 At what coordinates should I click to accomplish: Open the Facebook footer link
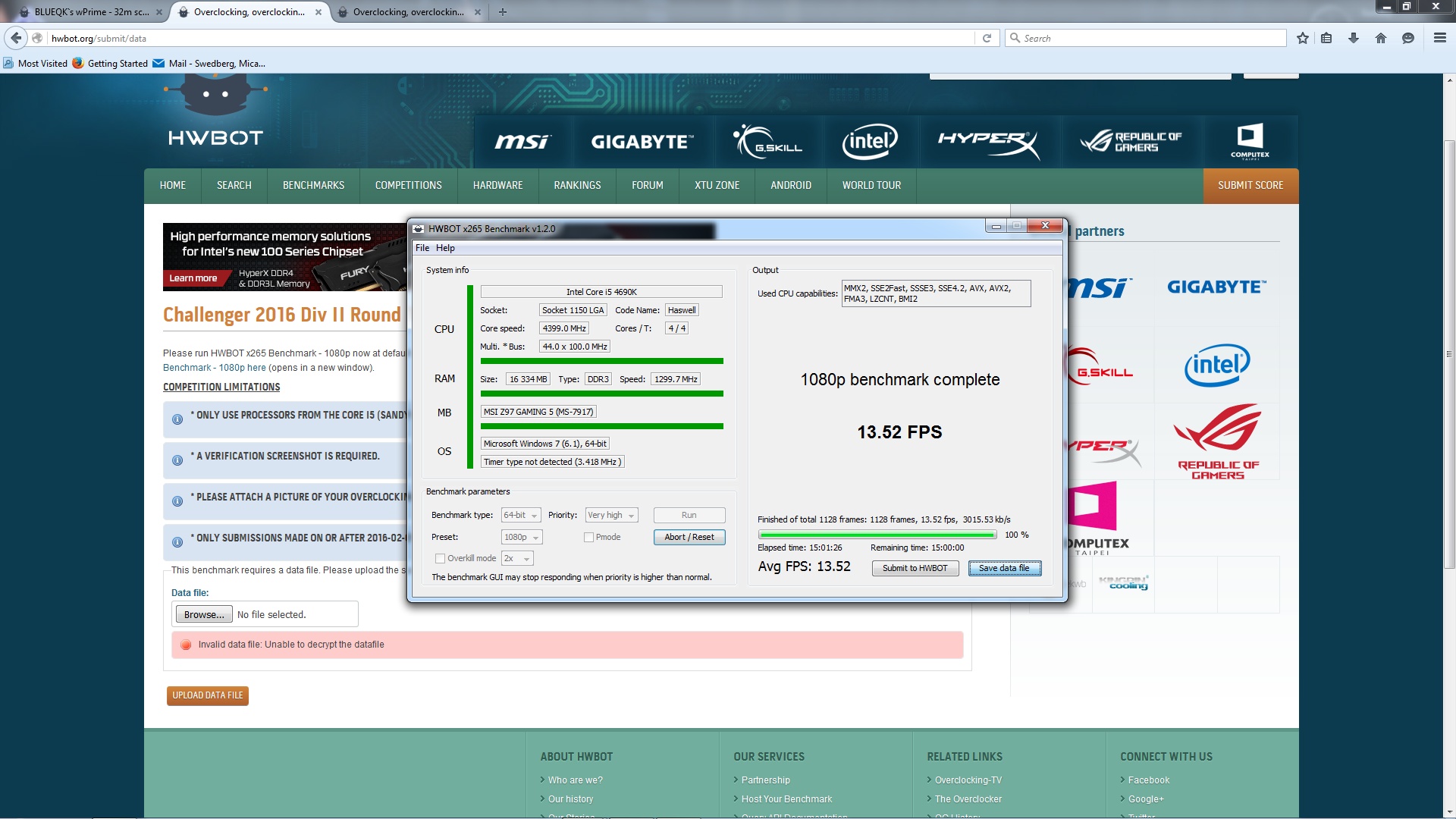coord(1148,780)
